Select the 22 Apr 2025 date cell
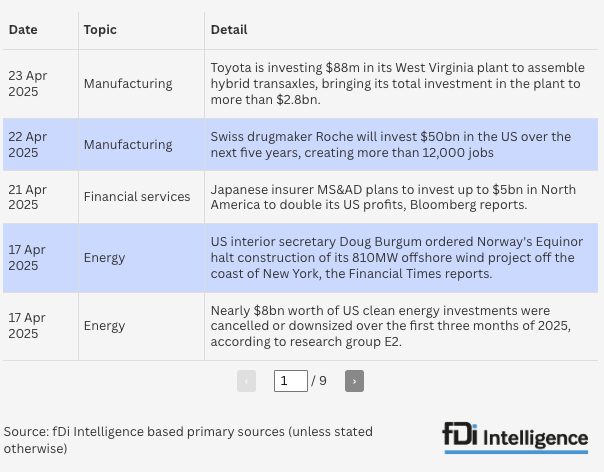The width and height of the screenshot is (604, 472). (28, 145)
